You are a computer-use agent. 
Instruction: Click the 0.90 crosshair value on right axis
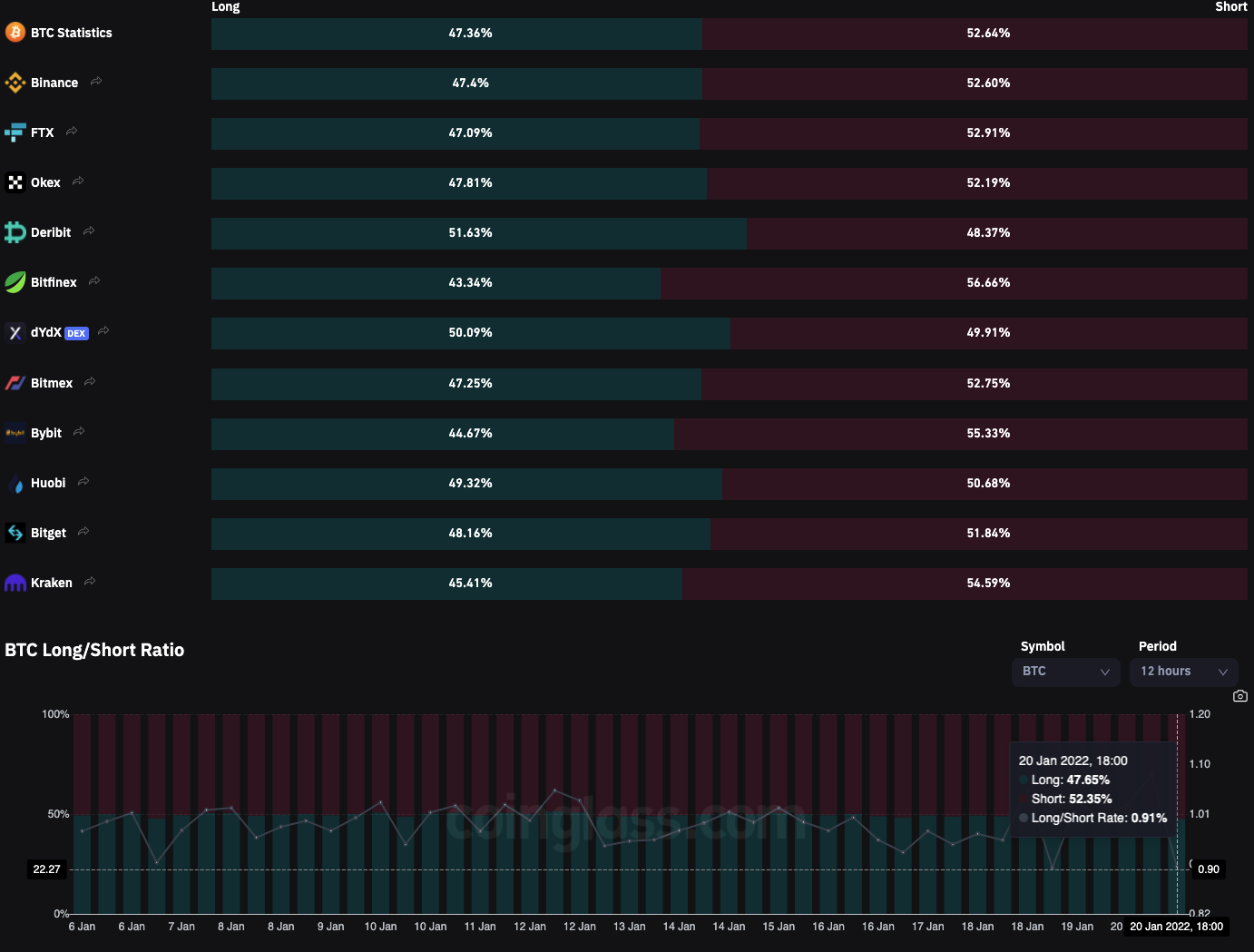coord(1209,869)
